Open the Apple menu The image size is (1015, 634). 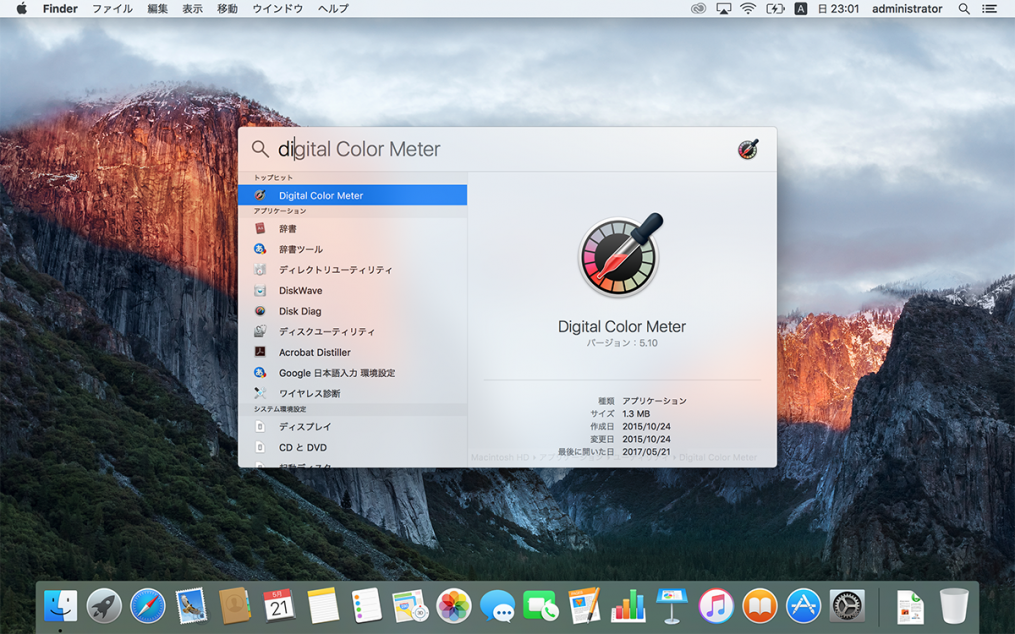click(21, 8)
